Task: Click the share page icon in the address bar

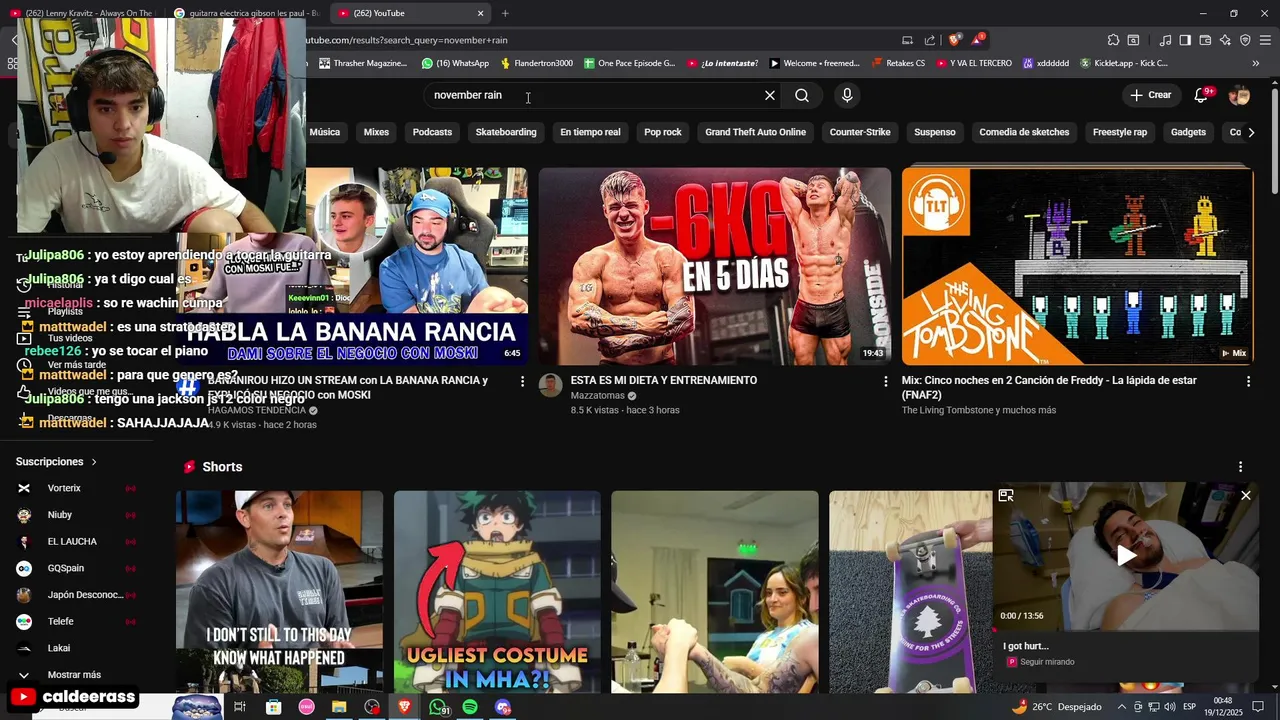Action: tap(930, 40)
